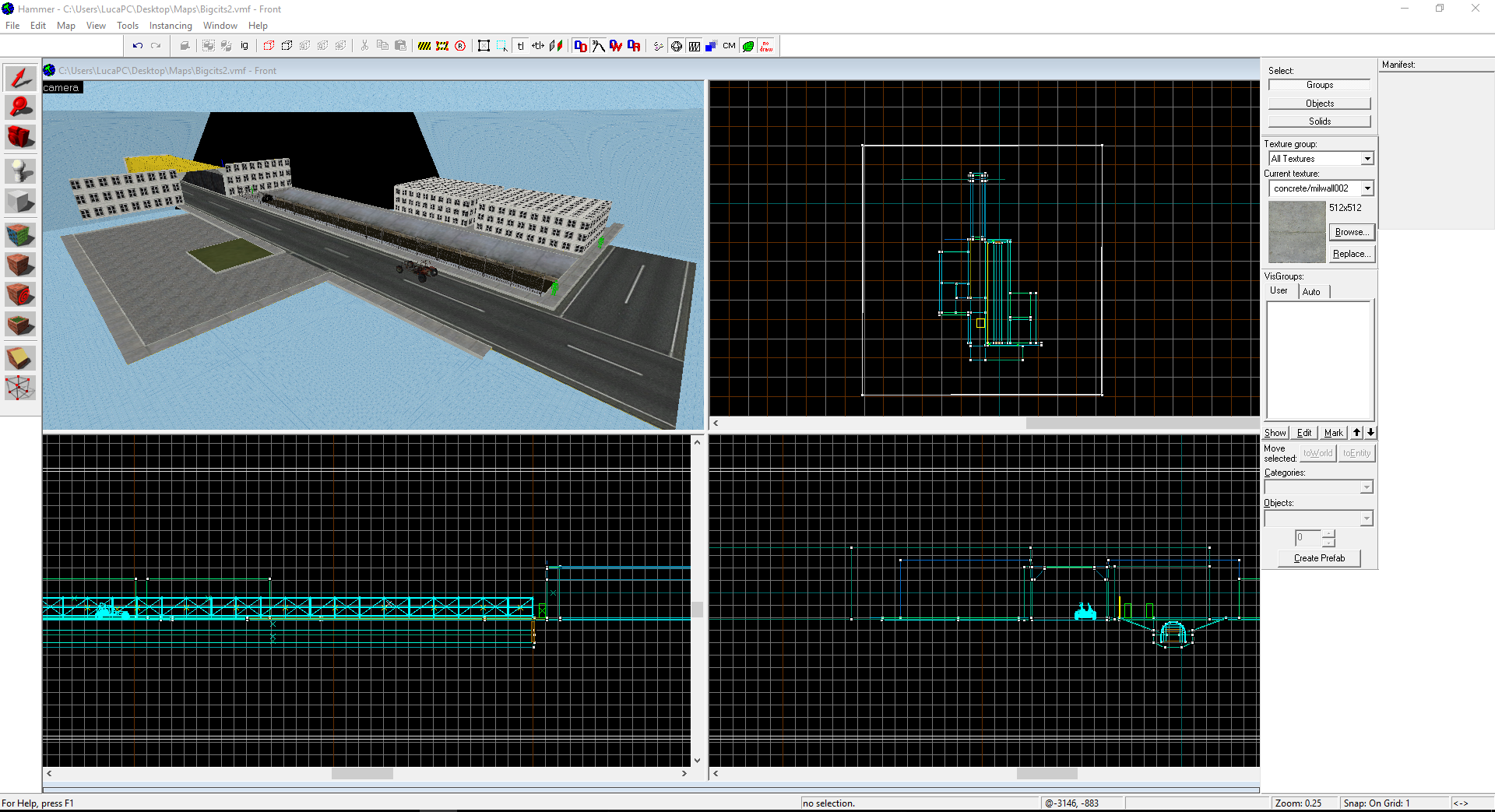Click the CM toolbar icon
The width and height of the screenshot is (1495, 812).
(x=729, y=46)
